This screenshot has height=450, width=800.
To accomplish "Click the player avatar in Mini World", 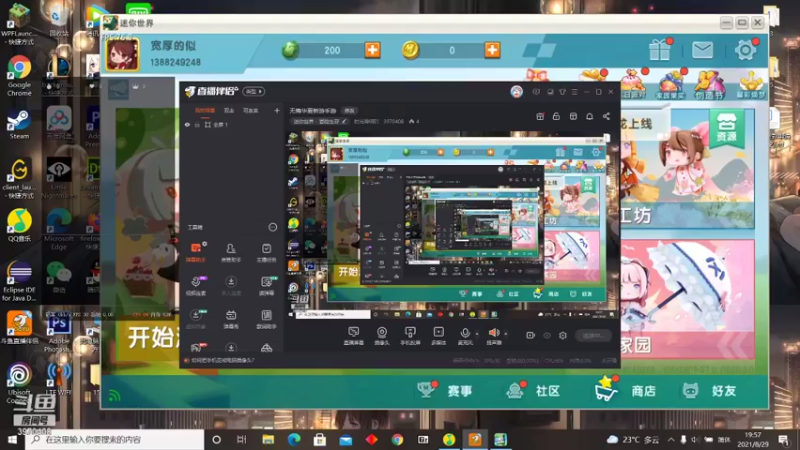I will click(x=122, y=55).
